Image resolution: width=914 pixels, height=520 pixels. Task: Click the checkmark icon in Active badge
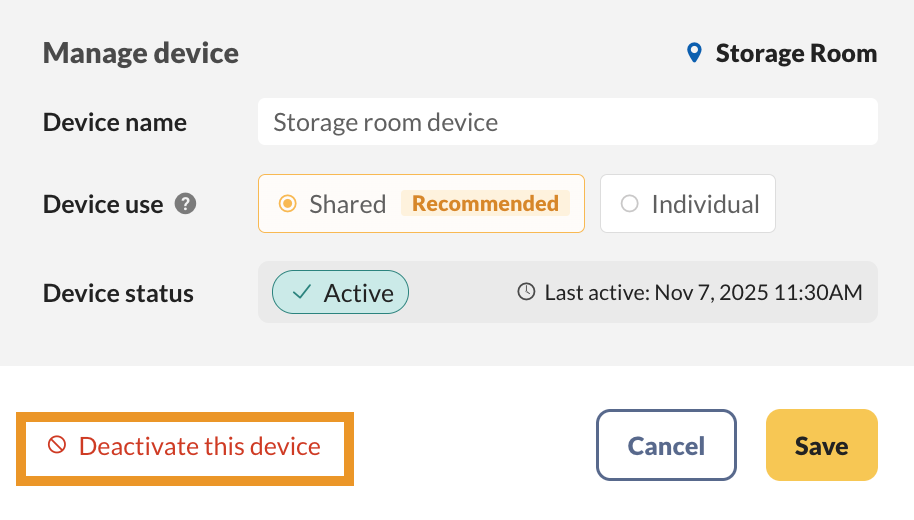tap(301, 292)
